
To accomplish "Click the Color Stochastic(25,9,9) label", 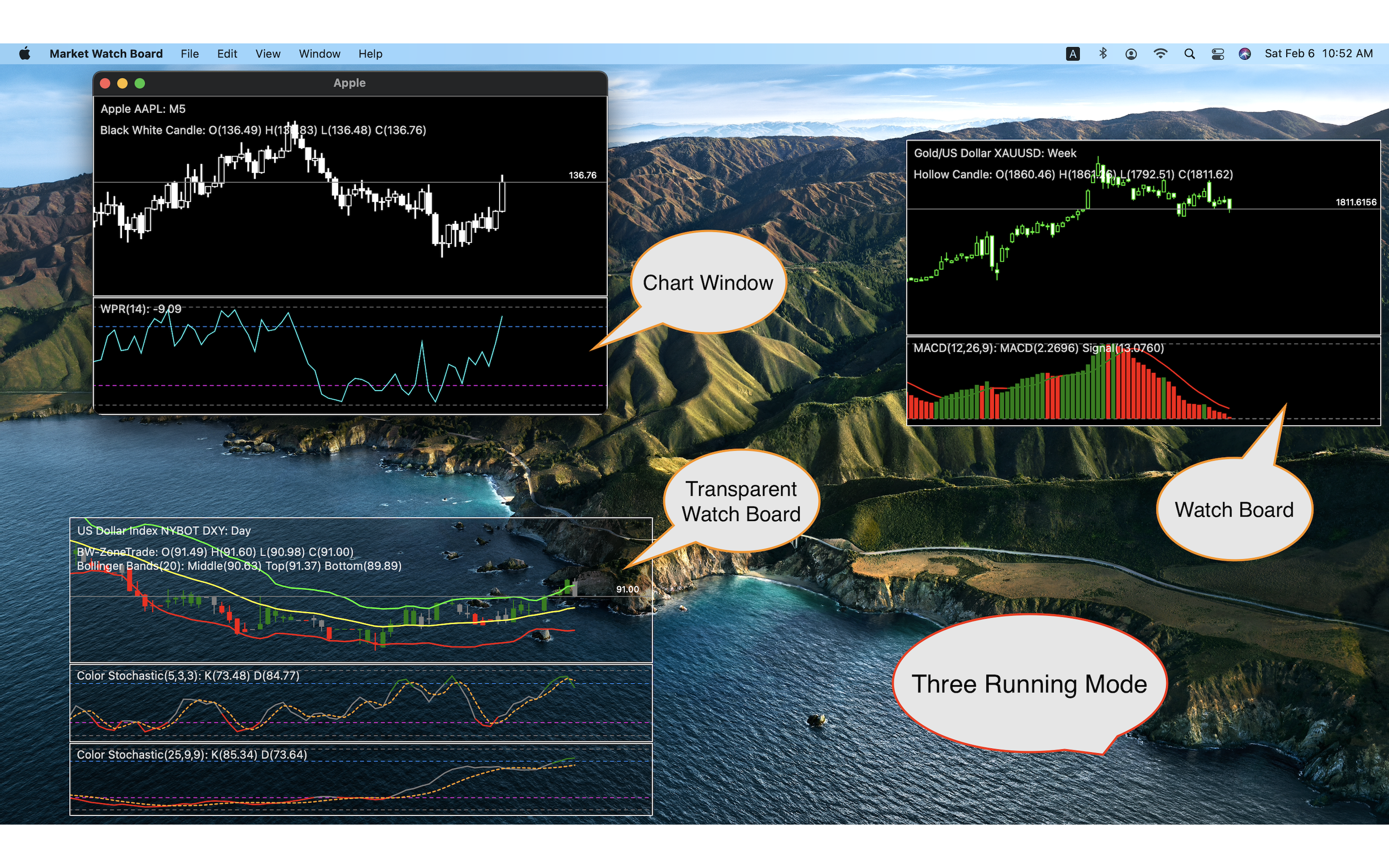I will tap(191, 755).
